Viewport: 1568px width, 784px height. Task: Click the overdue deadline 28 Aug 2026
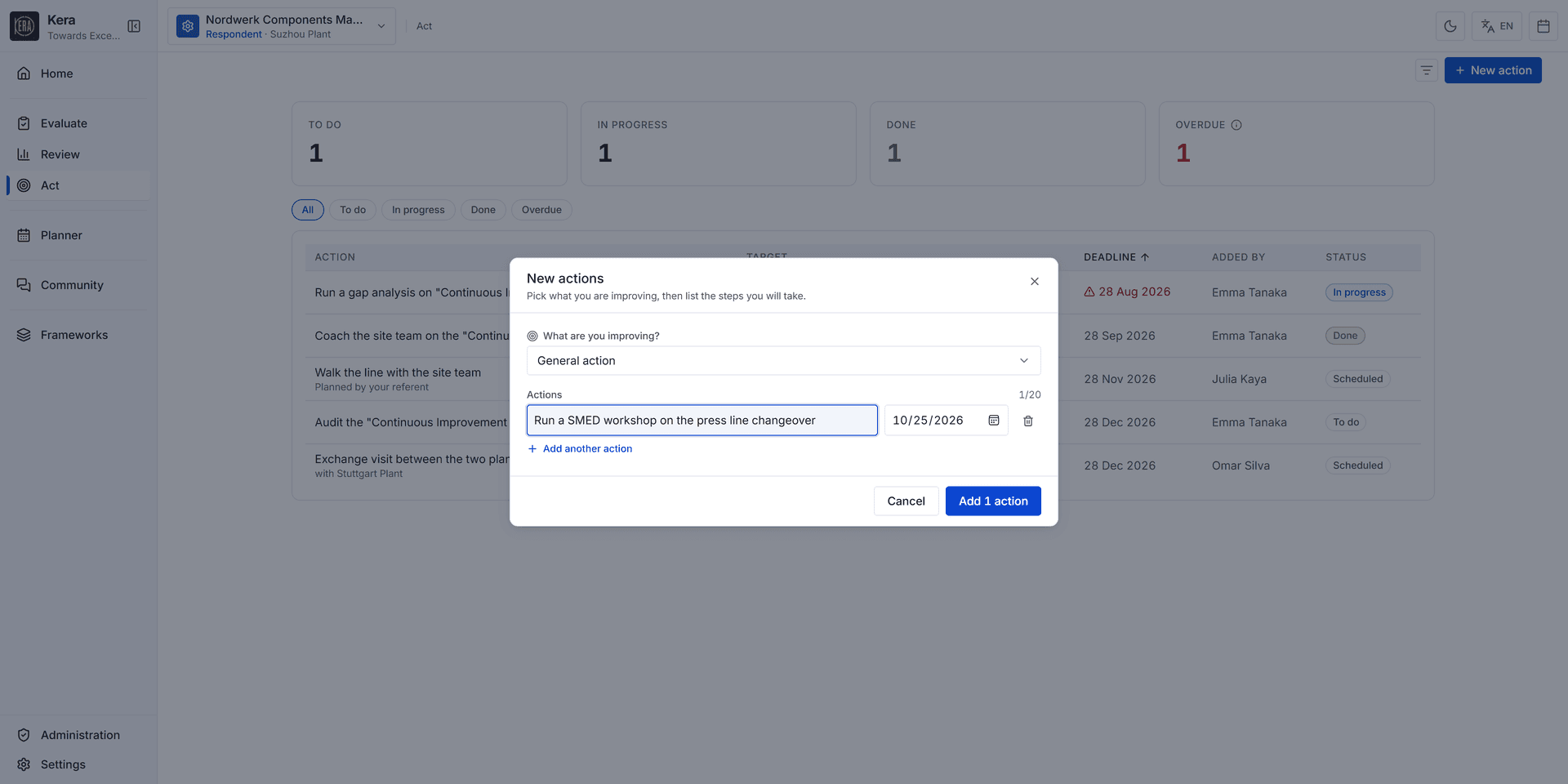(x=1127, y=292)
